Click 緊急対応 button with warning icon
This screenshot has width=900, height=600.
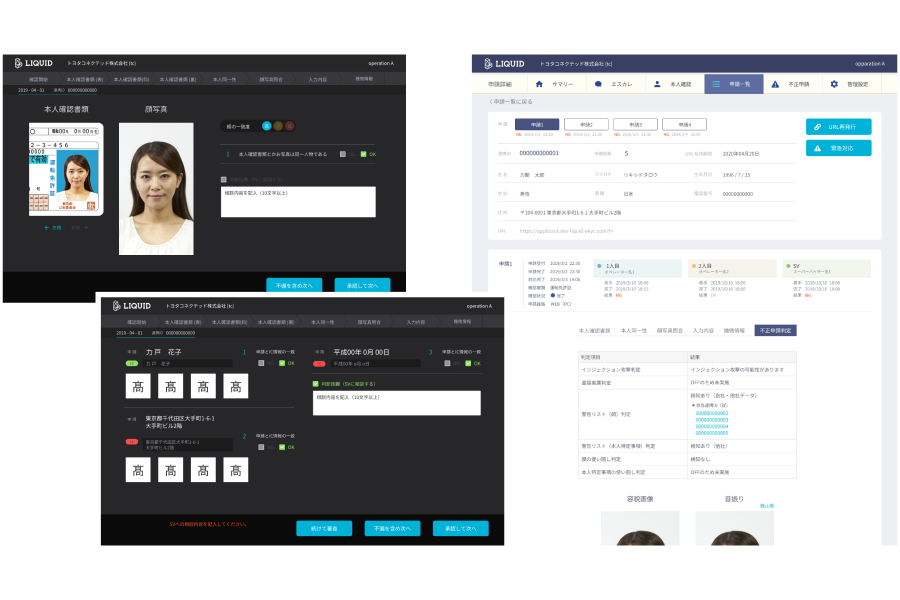[x=838, y=148]
